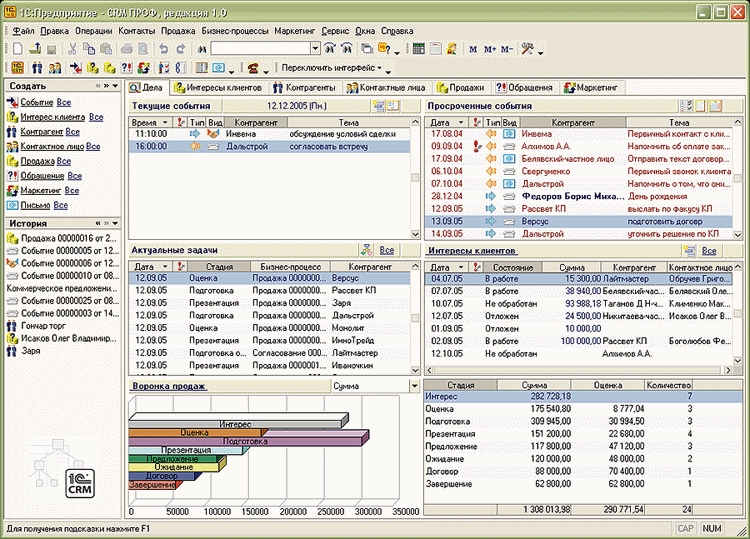Click first icon right of Текущие события date
The width and height of the screenshot is (750, 539).
pos(379,106)
